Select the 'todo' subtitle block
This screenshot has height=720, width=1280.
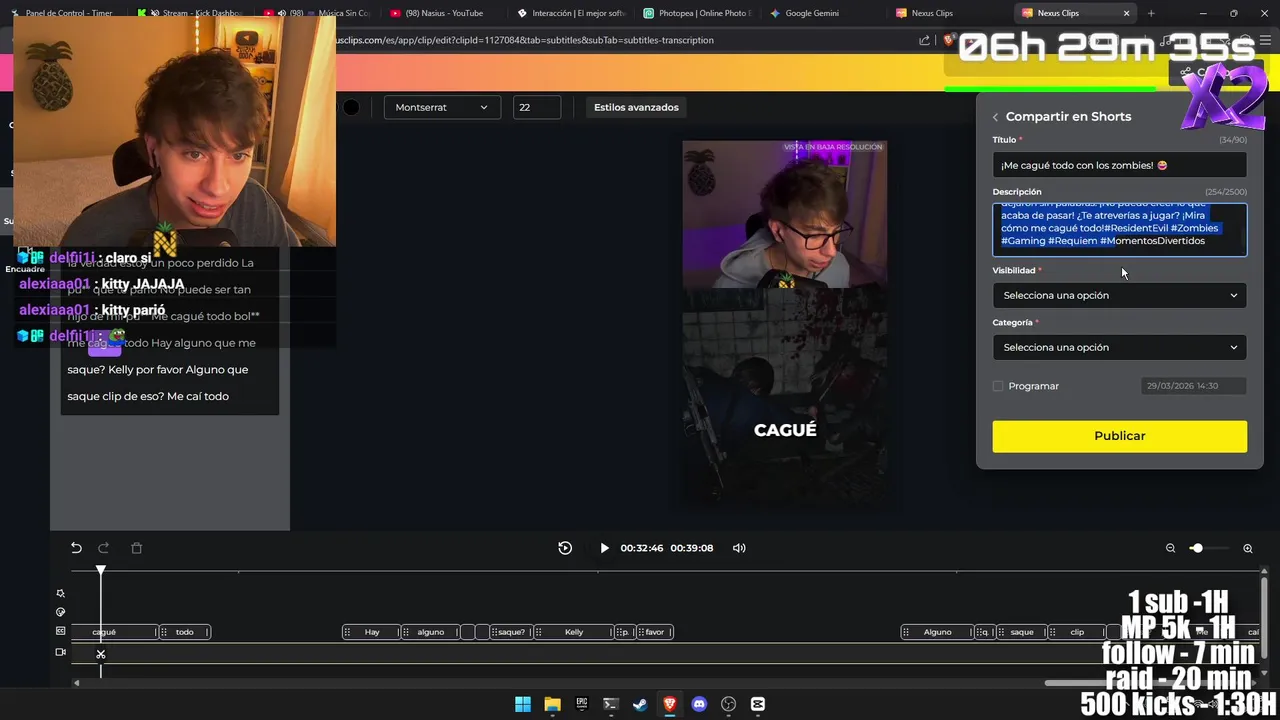pyautogui.click(x=185, y=632)
